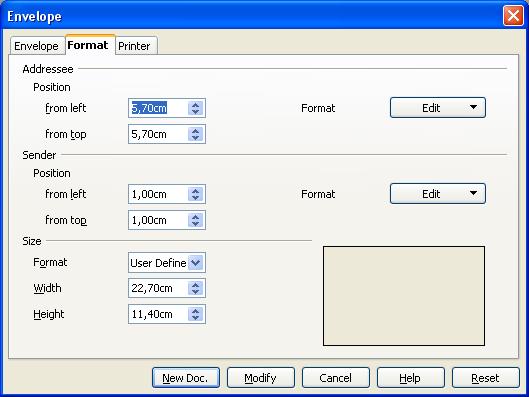Expand the Size Format combo box
Screen dimensions: 529x397
[x=196, y=262]
